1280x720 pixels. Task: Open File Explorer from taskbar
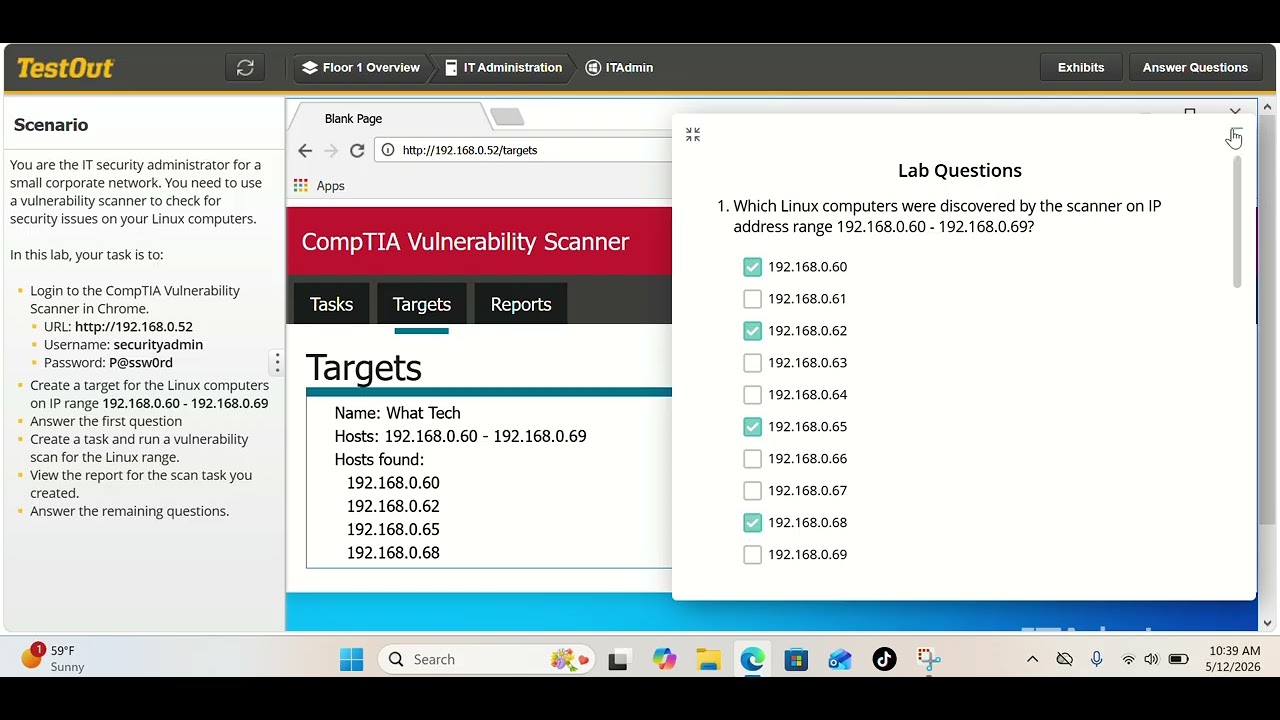708,660
